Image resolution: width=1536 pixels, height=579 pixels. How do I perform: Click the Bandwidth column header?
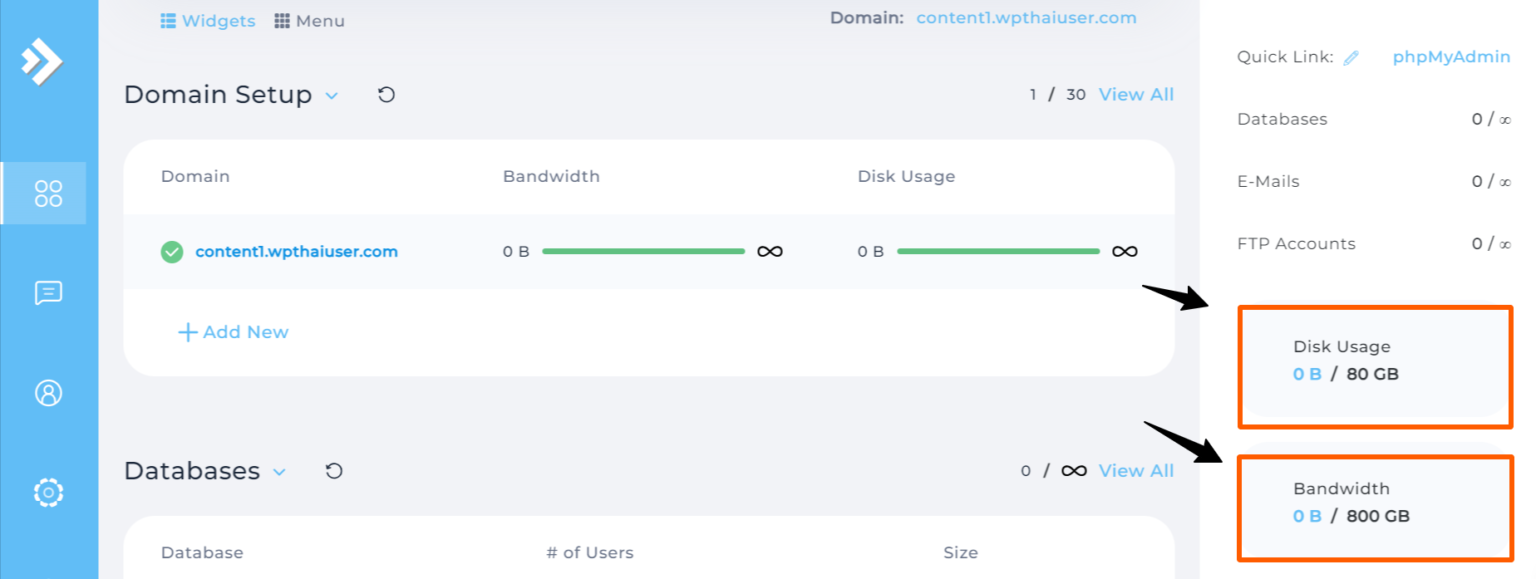[551, 176]
